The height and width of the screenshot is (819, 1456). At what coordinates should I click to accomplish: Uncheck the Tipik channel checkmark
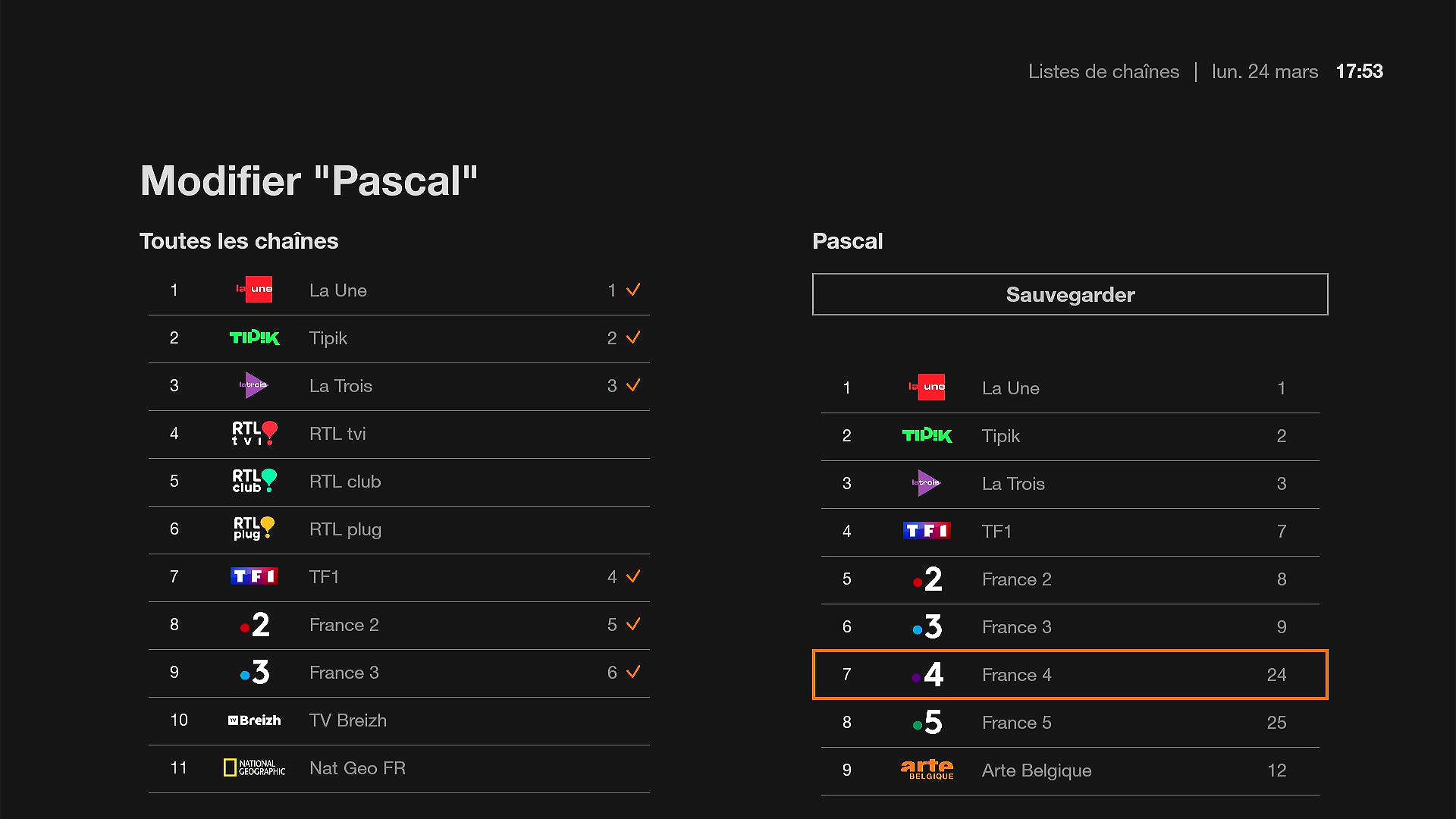point(633,337)
